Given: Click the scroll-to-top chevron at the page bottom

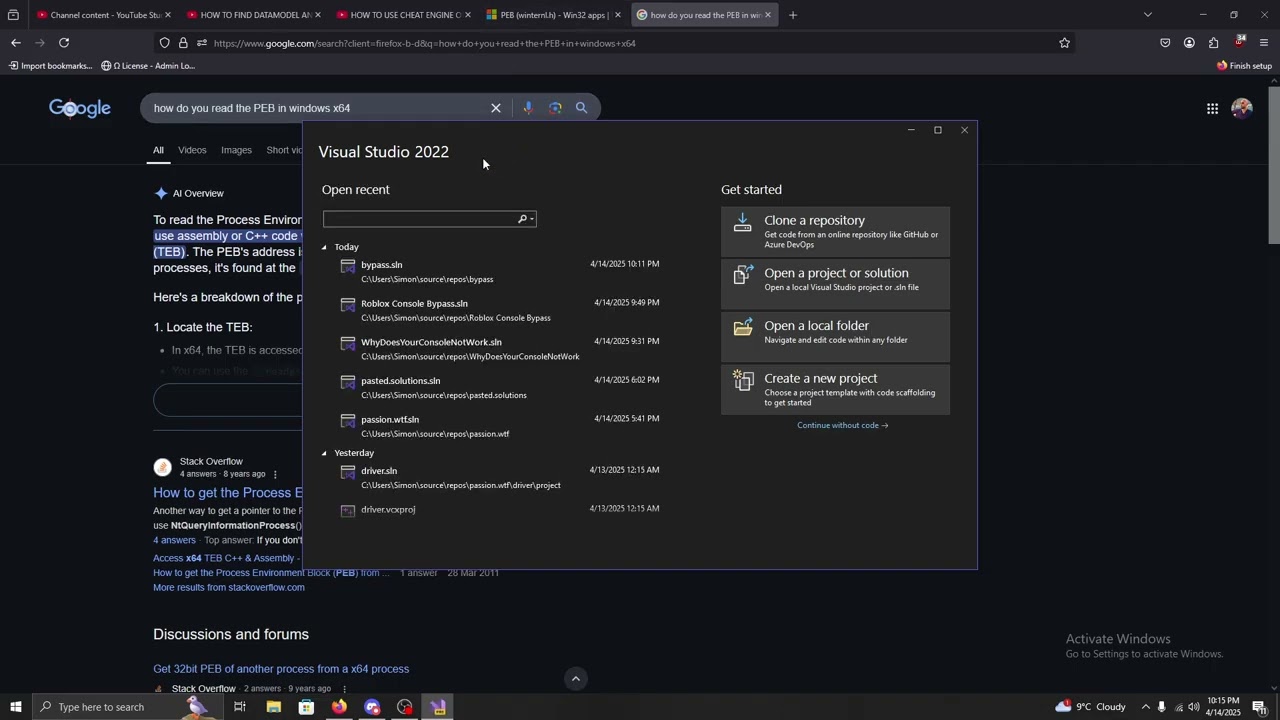Looking at the screenshot, I should 575,679.
